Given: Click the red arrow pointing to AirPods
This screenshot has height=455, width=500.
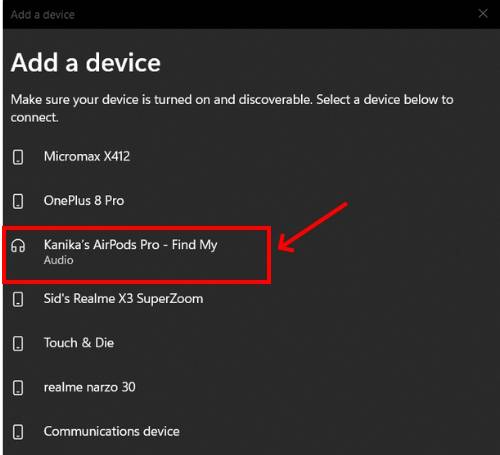Looking at the screenshot, I should [313, 227].
